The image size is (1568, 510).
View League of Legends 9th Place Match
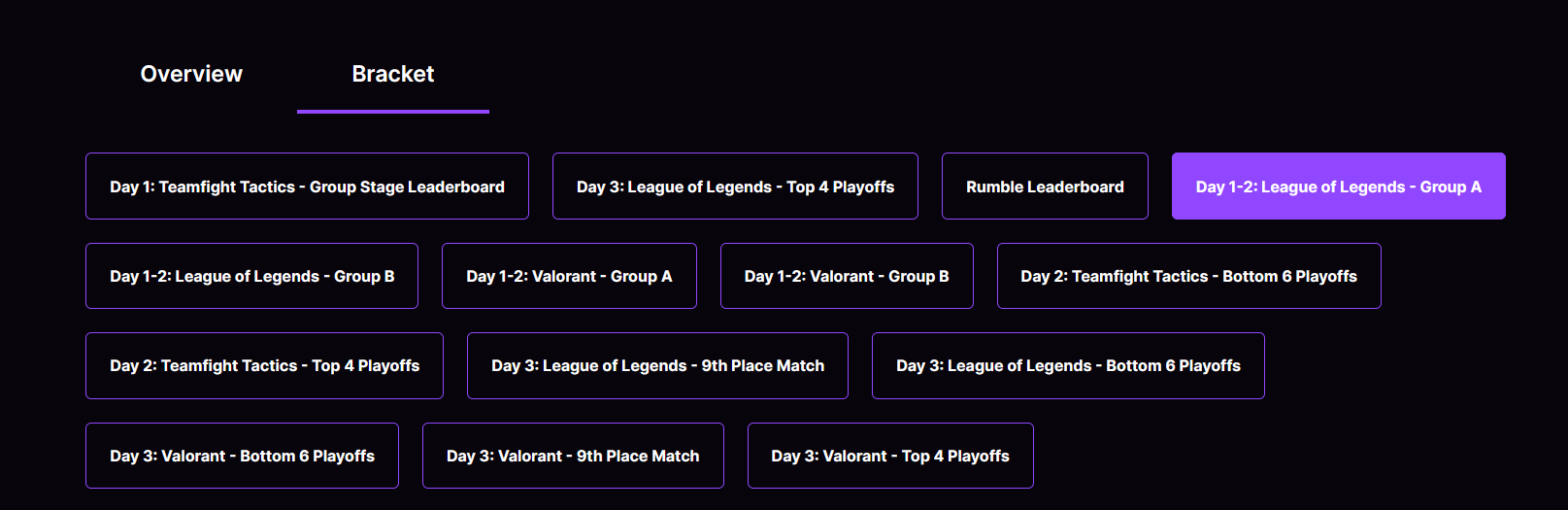tap(657, 365)
